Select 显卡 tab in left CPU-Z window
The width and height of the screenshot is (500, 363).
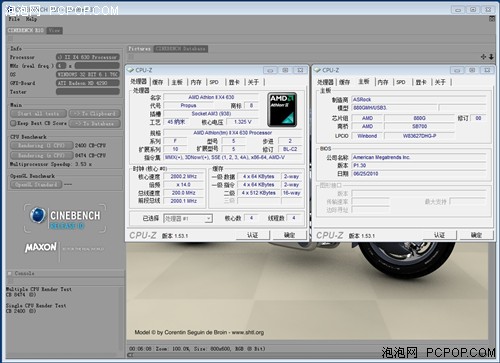[234, 82]
